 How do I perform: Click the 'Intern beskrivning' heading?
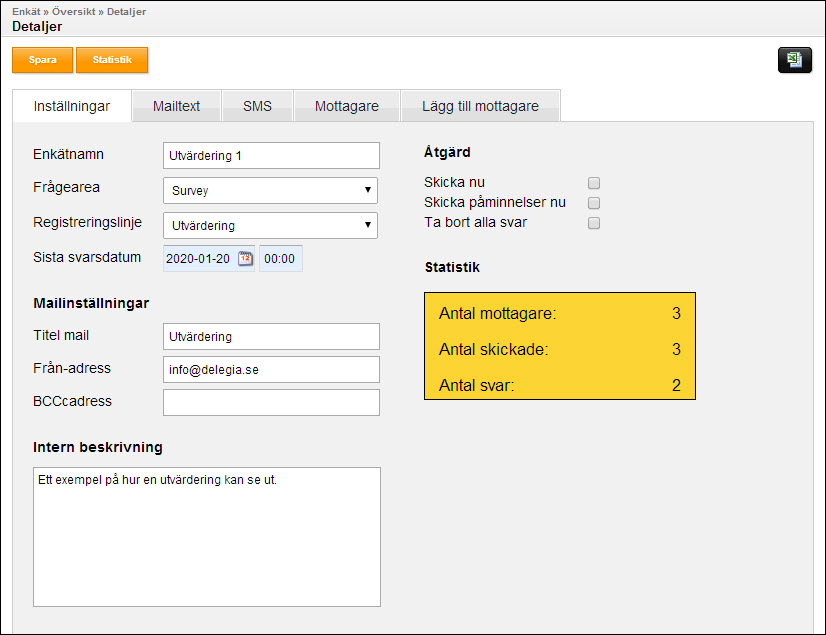point(98,447)
